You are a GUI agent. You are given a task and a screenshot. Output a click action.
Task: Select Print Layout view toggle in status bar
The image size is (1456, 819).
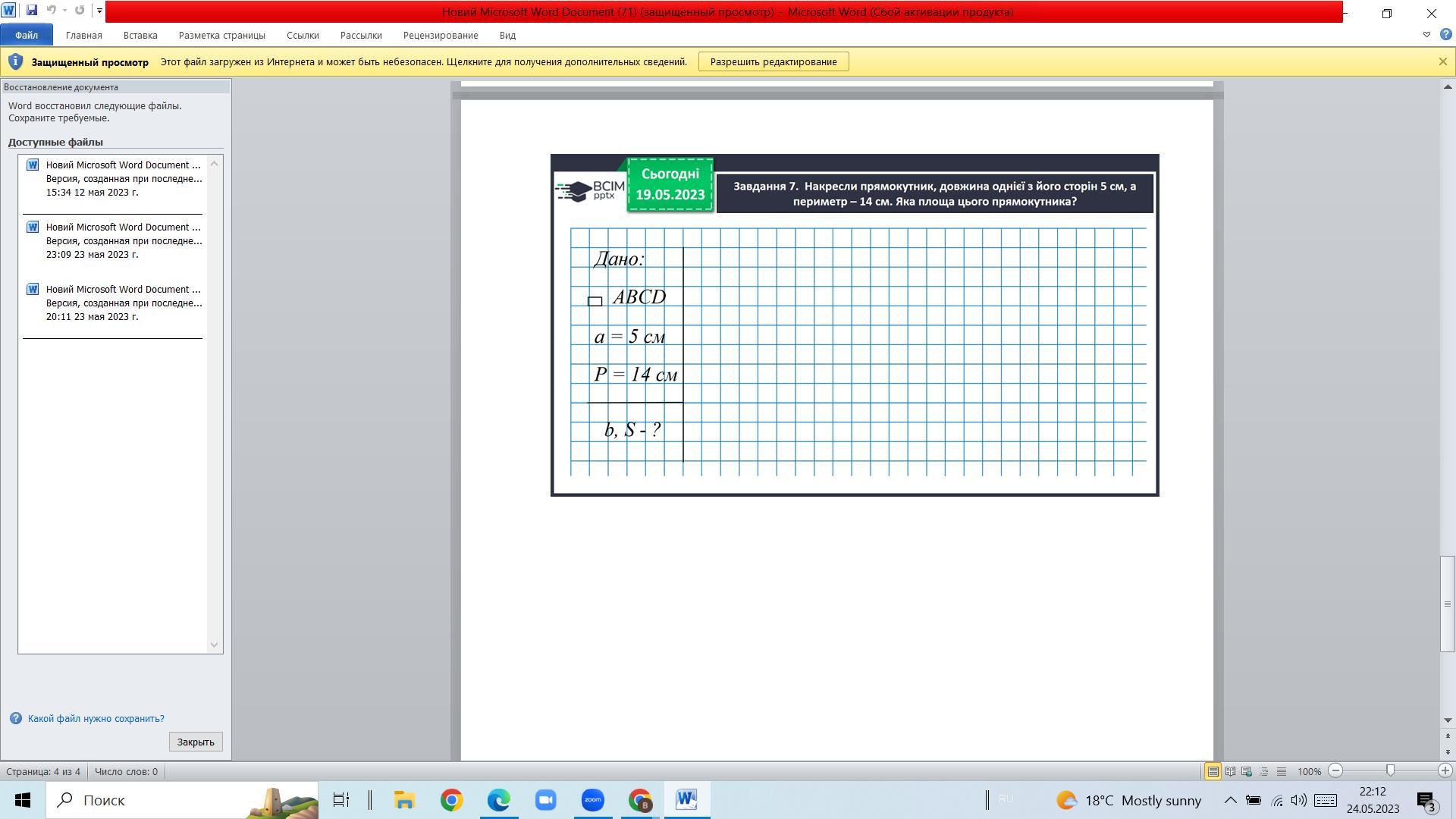[1213, 771]
